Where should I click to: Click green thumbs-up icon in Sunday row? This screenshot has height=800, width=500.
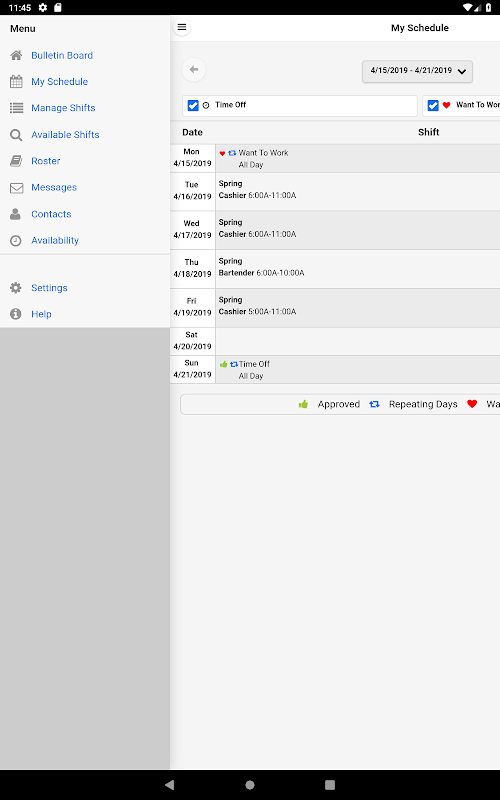[223, 364]
